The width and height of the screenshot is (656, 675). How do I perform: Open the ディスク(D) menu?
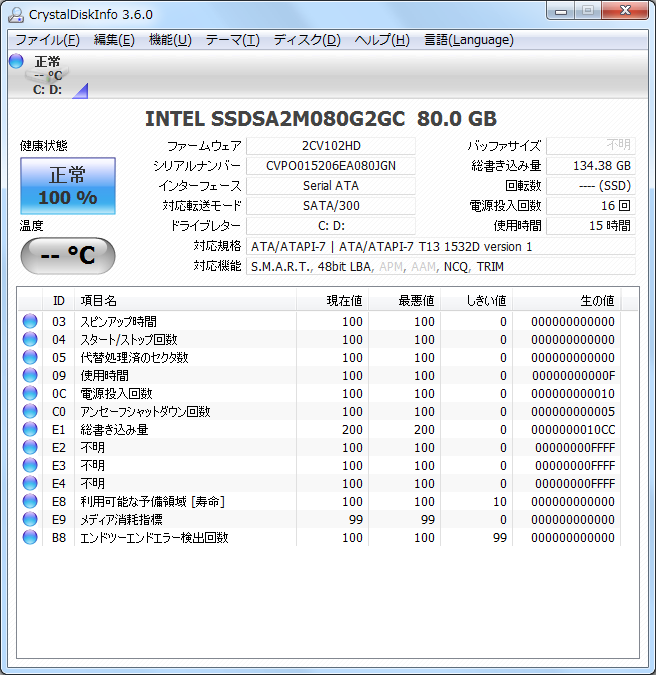307,40
